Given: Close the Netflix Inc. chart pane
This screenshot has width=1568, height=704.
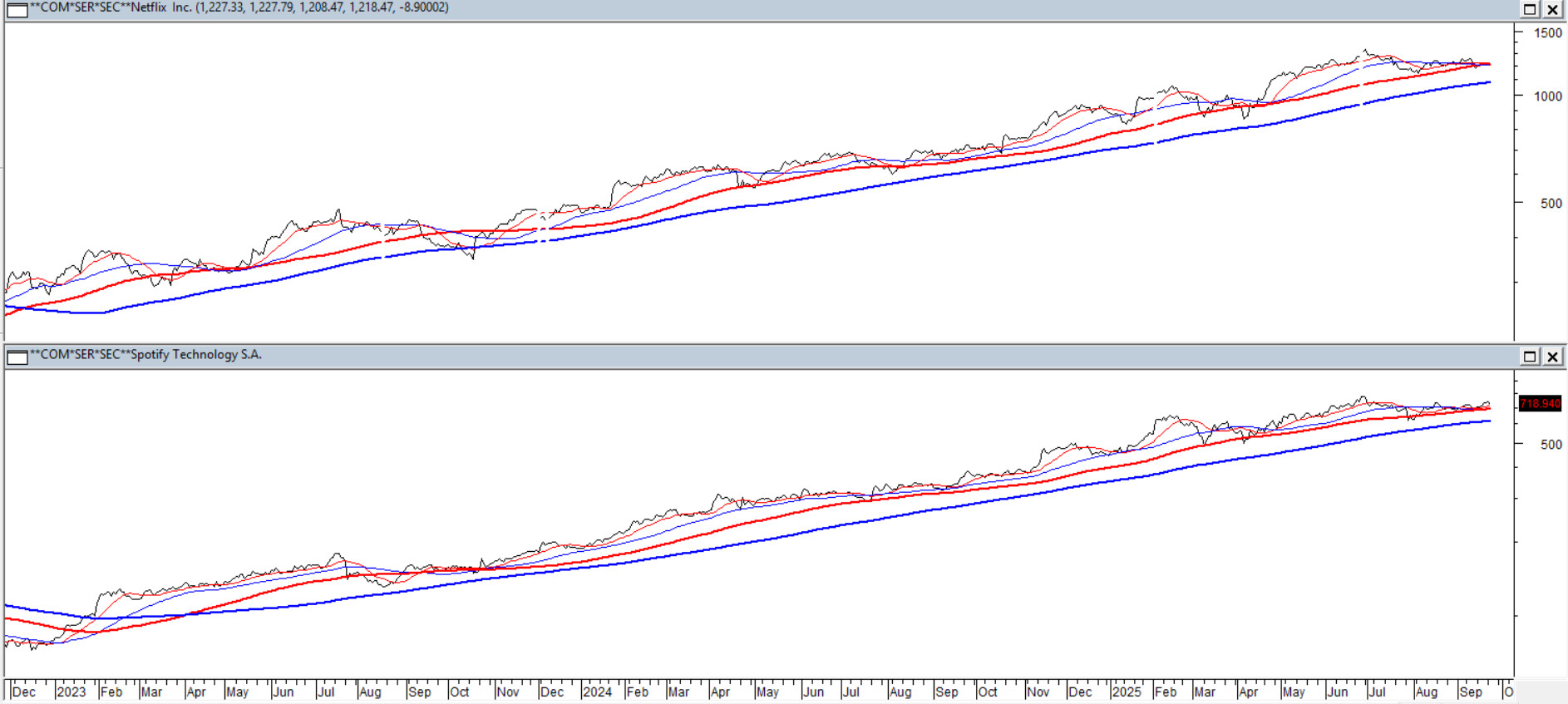Looking at the screenshot, I should coord(1552,9).
